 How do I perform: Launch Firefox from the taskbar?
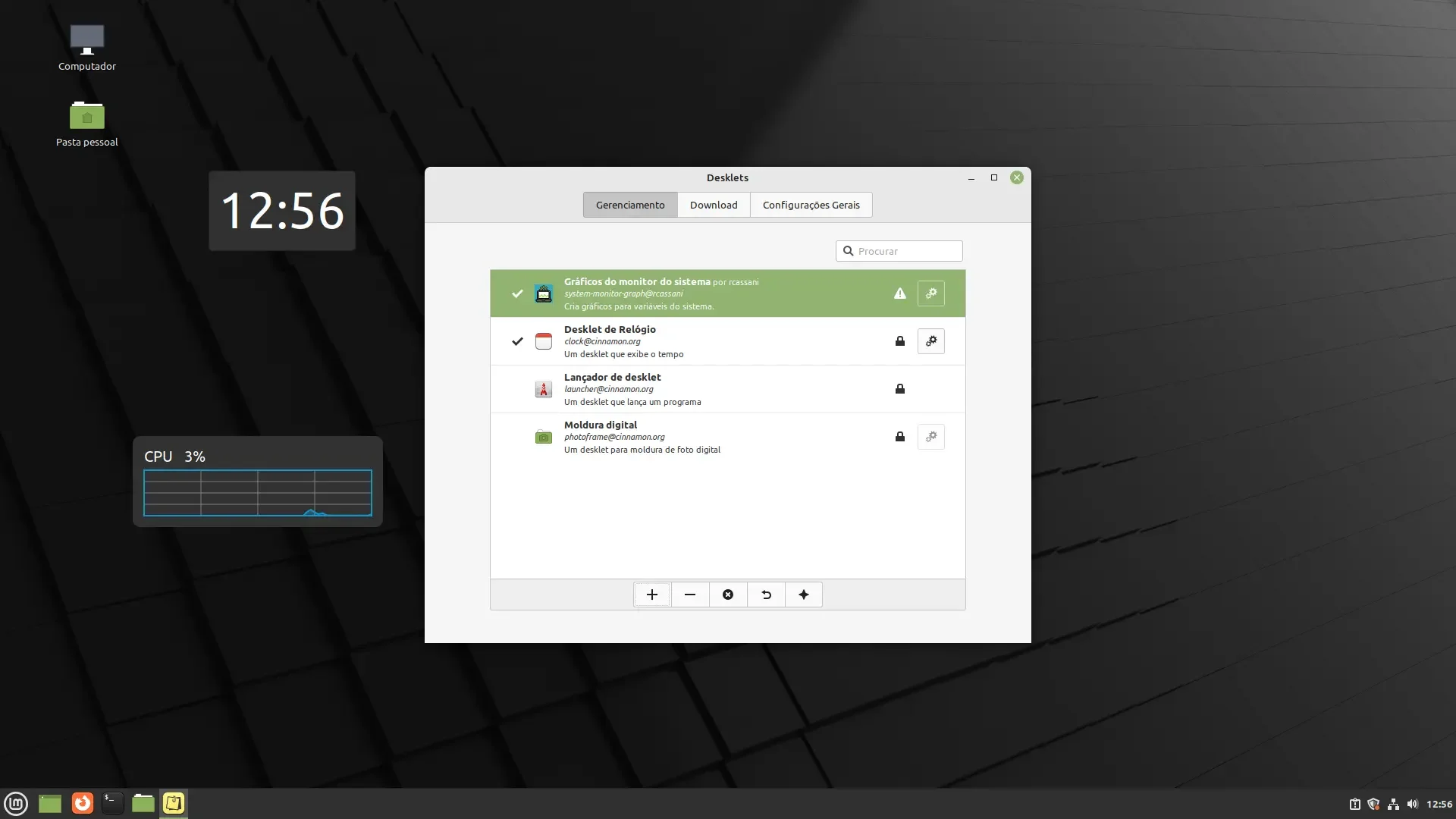click(x=83, y=803)
